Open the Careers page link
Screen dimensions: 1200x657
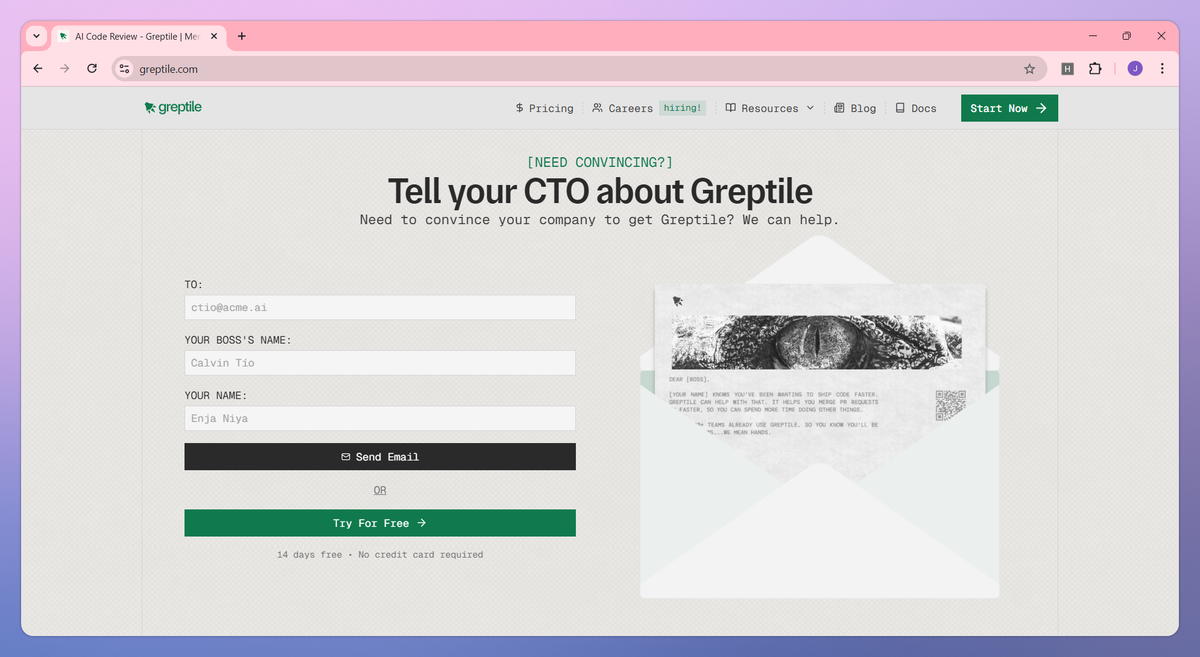pyautogui.click(x=622, y=108)
